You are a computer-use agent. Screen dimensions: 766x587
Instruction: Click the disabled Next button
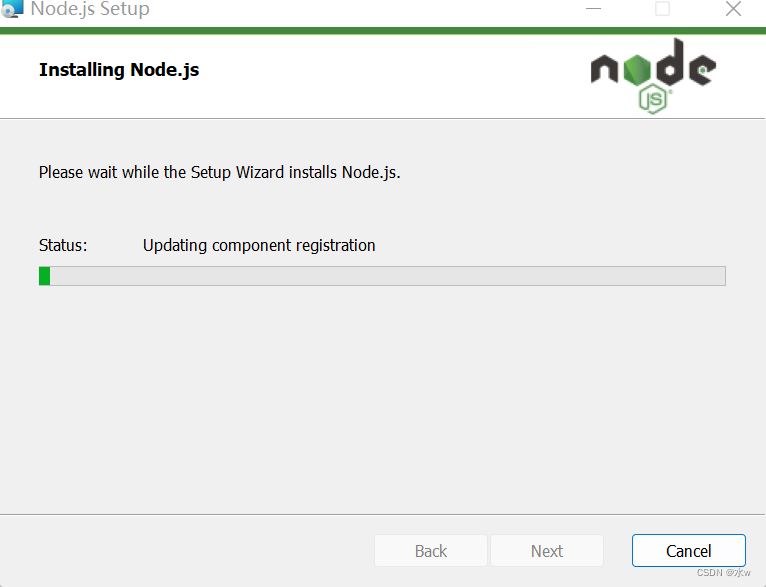point(546,551)
